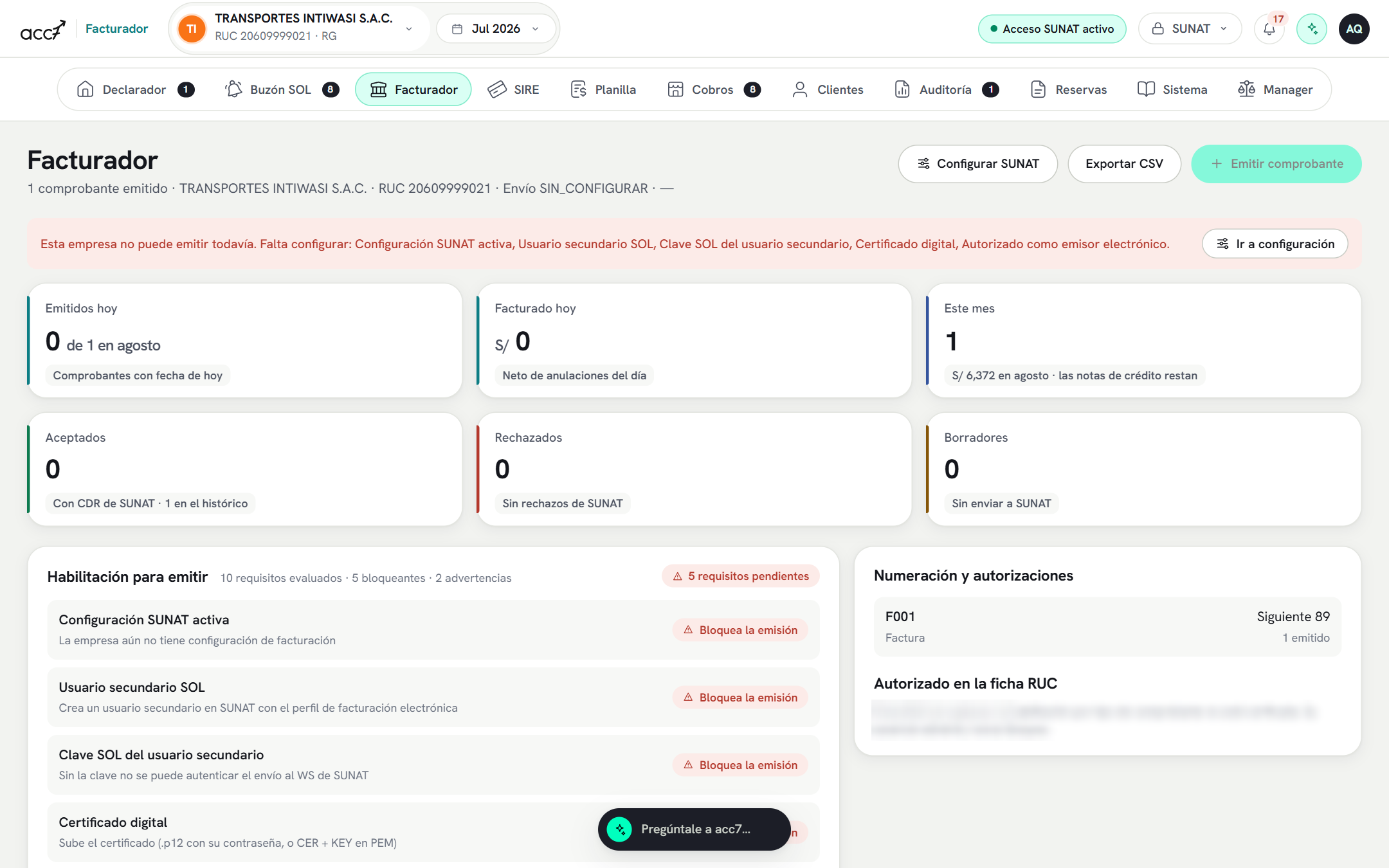Open the Este mes card
The image size is (1389, 868).
[1143, 341]
